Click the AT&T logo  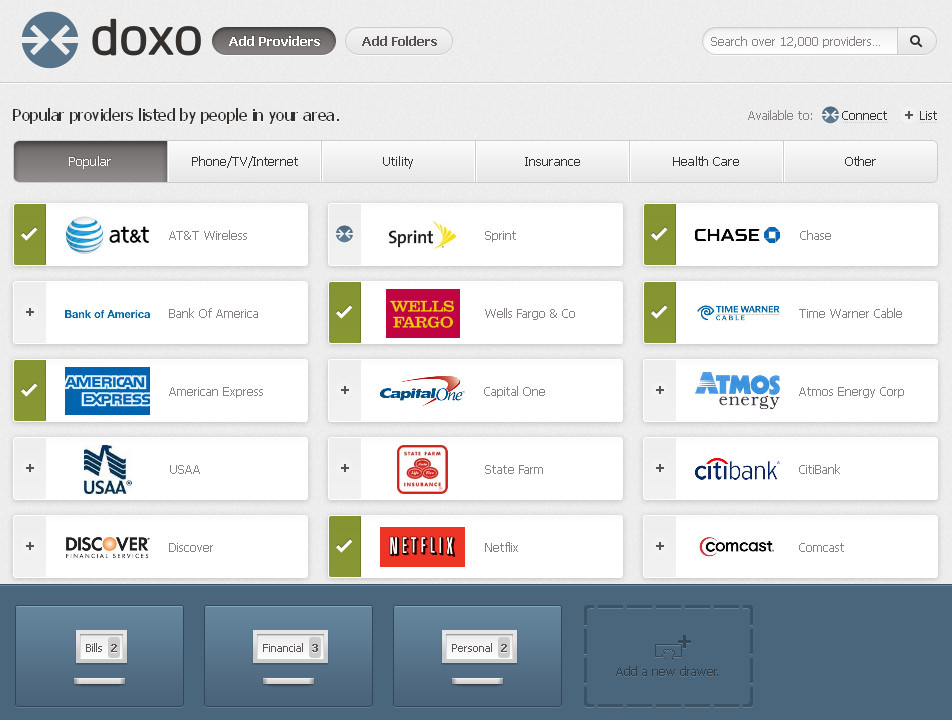pos(107,235)
